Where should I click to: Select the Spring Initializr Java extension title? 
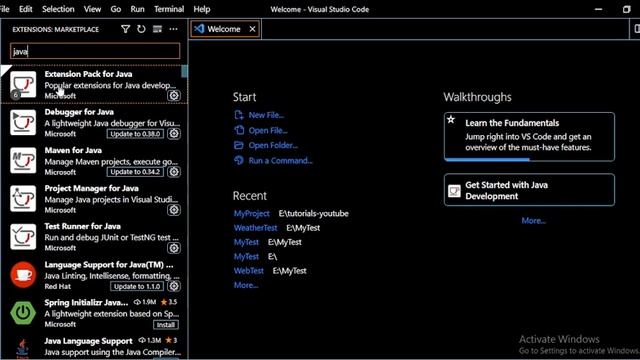[x=86, y=302]
